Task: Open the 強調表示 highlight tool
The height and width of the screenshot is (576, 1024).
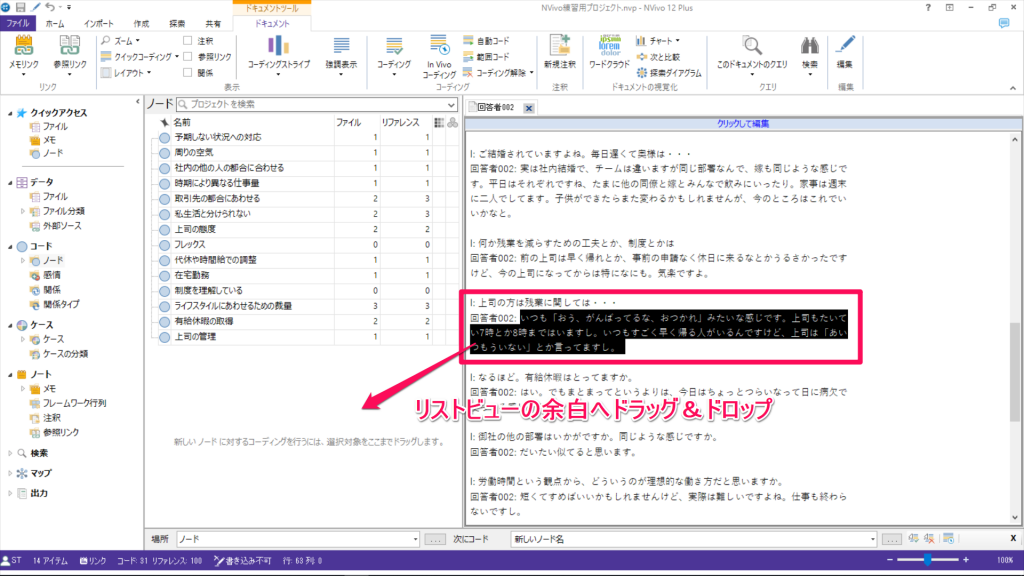Action: click(342, 51)
